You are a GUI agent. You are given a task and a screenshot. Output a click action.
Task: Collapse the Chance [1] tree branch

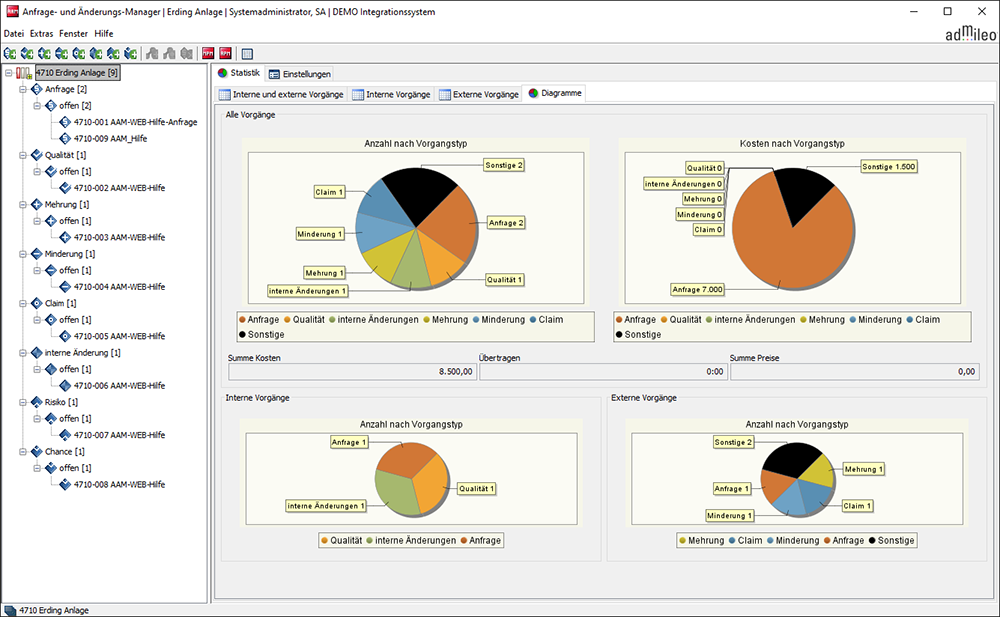point(23,452)
